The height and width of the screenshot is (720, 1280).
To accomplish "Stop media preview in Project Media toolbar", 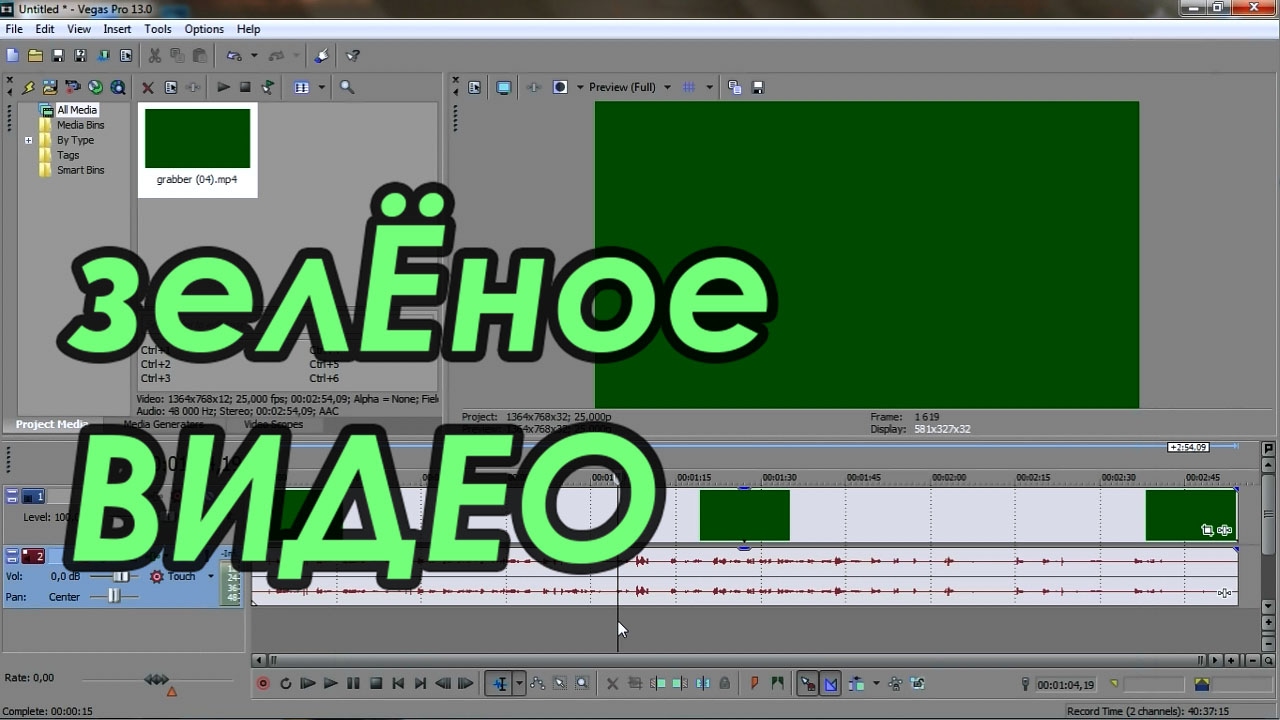I will point(245,88).
